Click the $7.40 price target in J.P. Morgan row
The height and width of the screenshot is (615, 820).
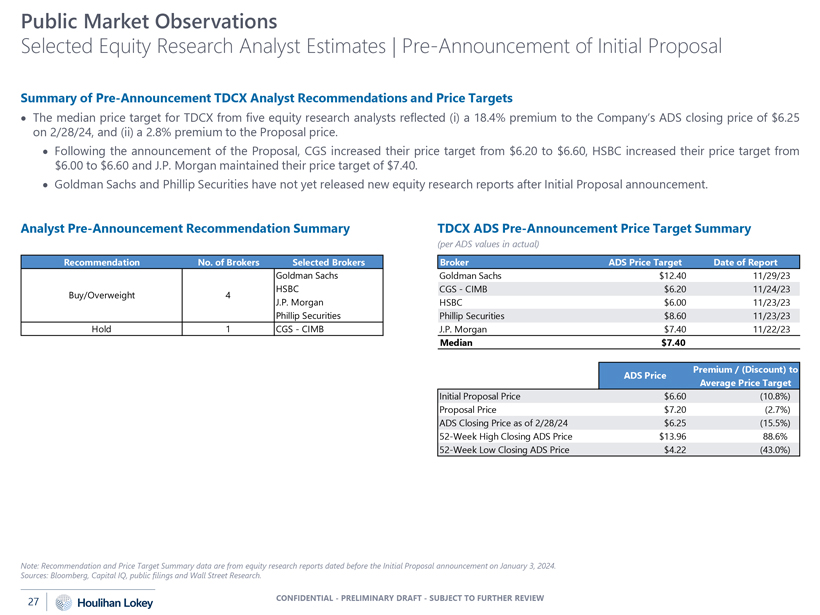pyautogui.click(x=675, y=329)
